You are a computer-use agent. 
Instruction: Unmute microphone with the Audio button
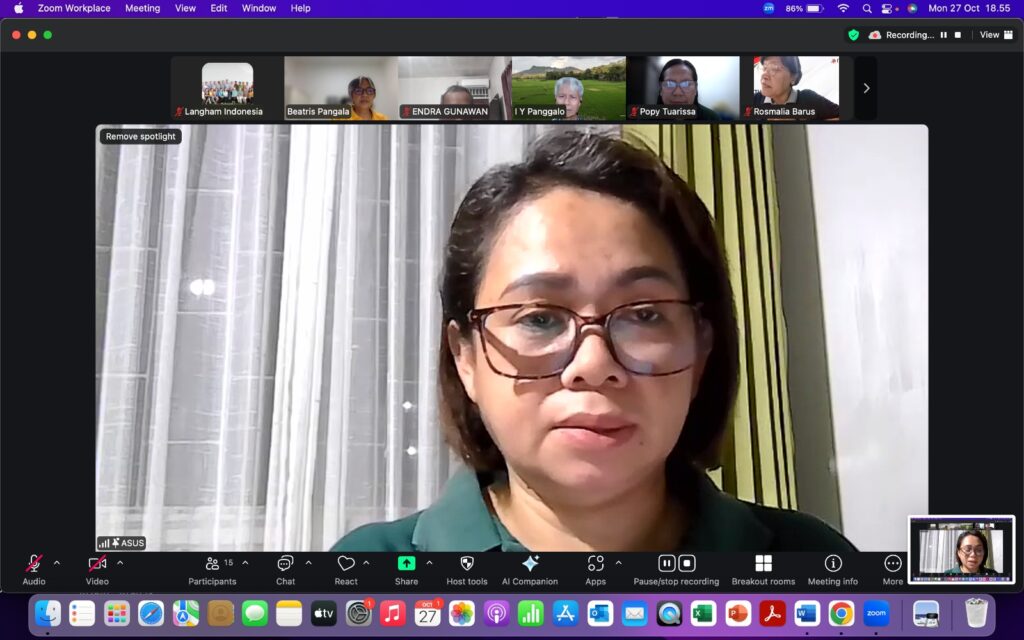pyautogui.click(x=34, y=565)
